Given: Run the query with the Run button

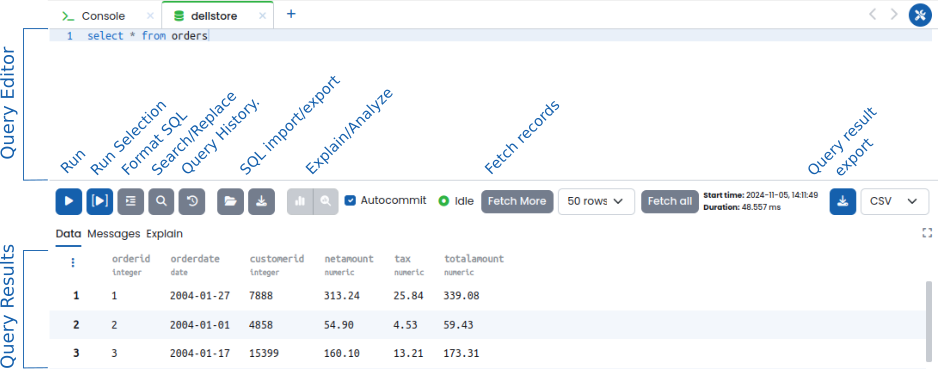Looking at the screenshot, I should (x=68, y=202).
